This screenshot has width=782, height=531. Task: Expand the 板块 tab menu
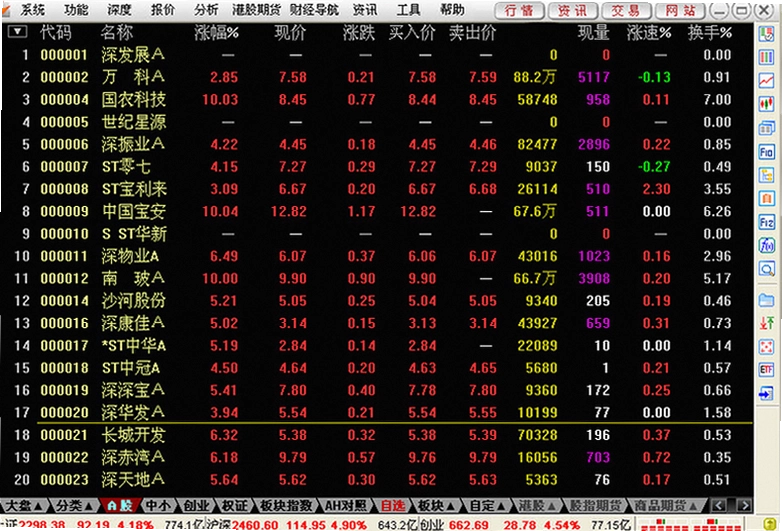[x=437, y=506]
